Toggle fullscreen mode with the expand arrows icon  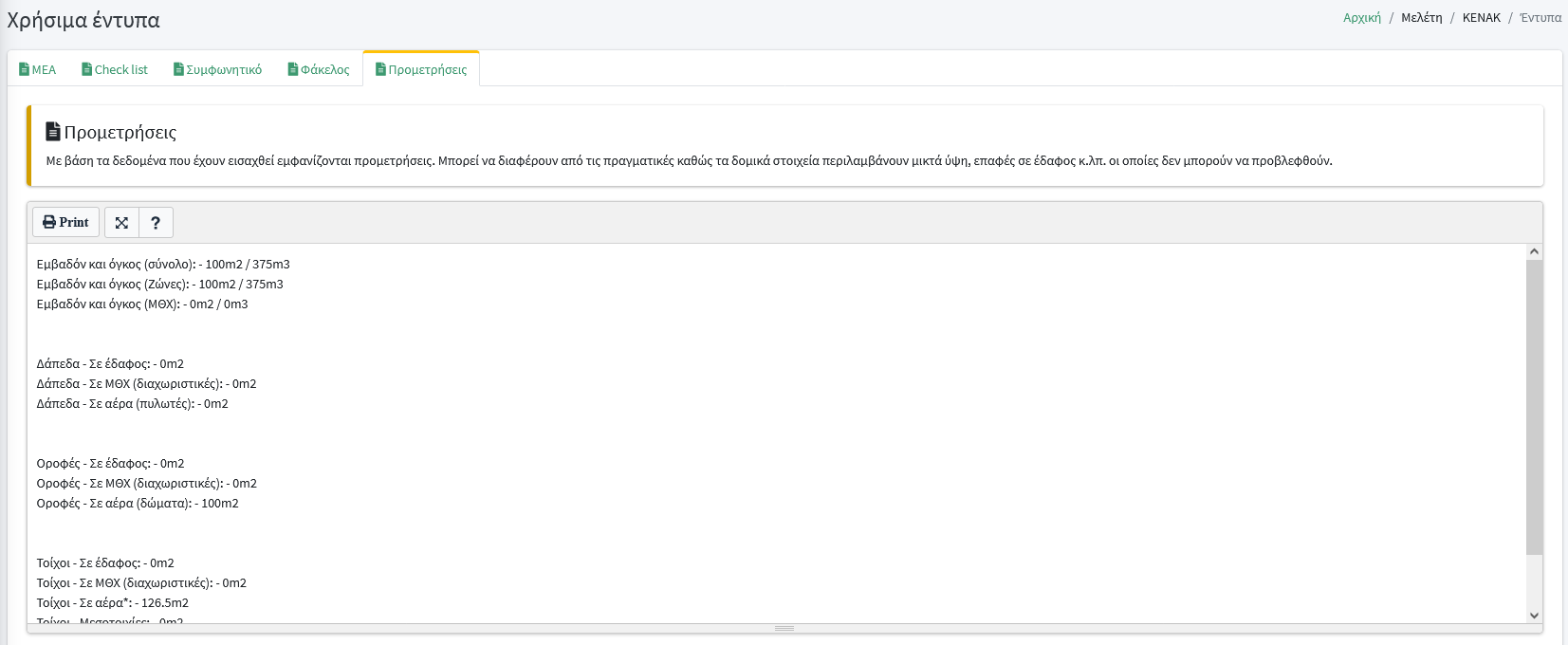(121, 222)
